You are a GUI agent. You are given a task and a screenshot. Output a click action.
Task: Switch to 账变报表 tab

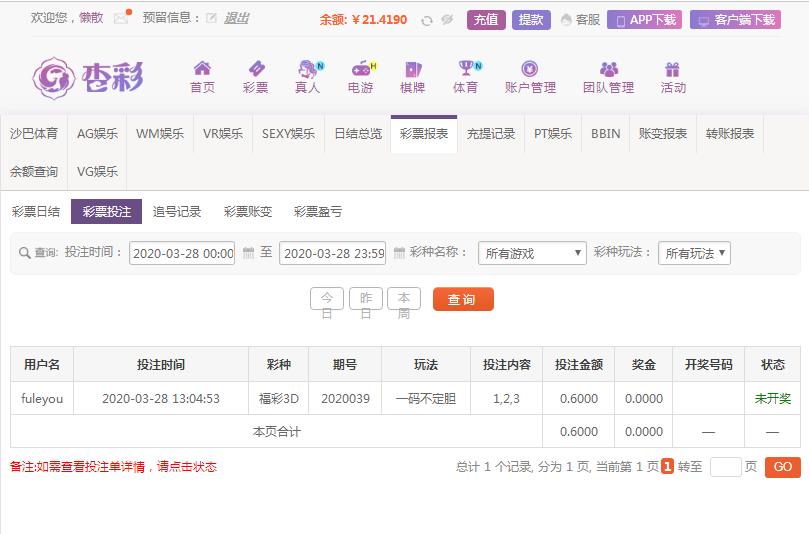(663, 134)
